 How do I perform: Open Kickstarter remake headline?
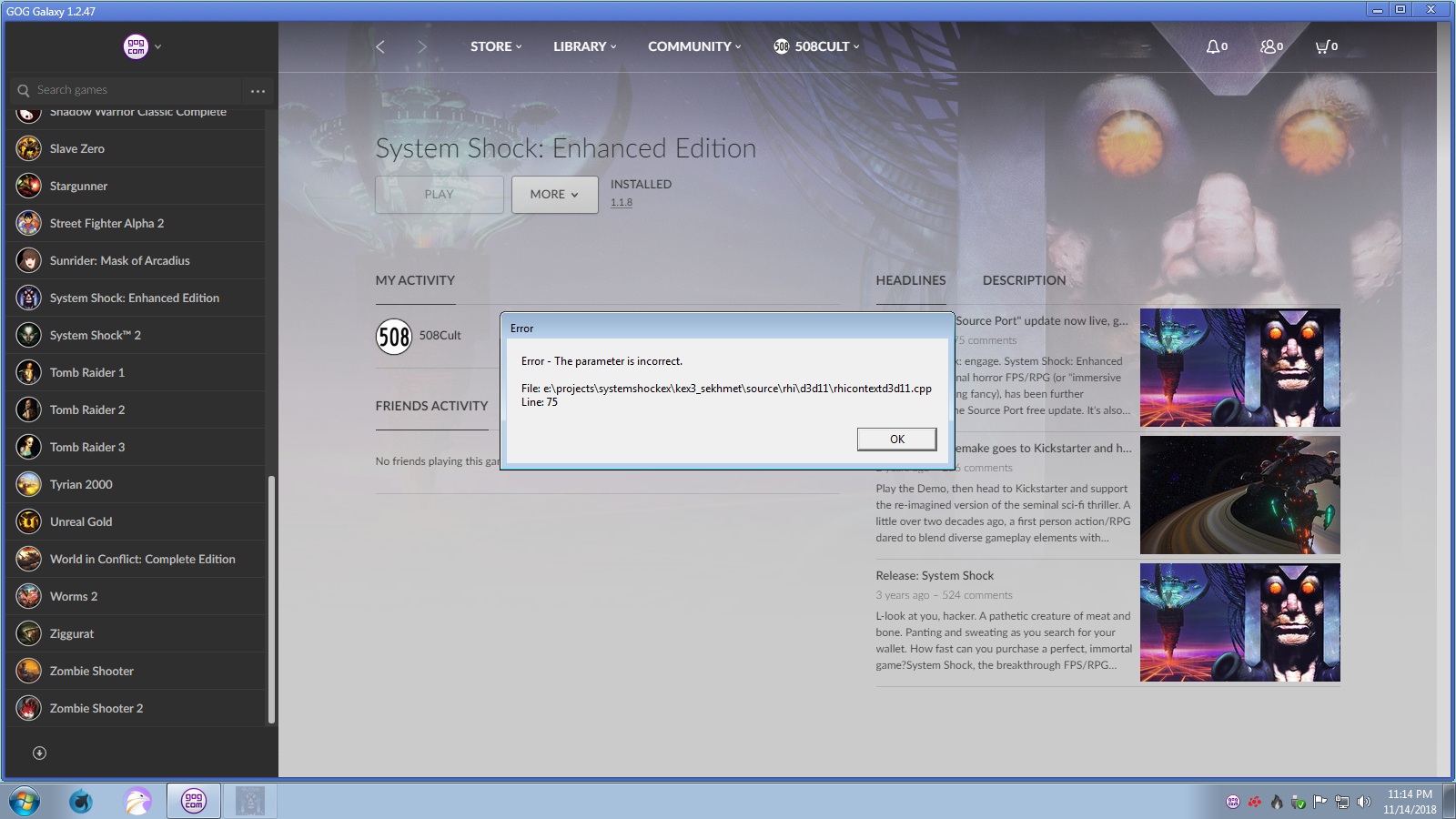pyautogui.click(x=1044, y=449)
